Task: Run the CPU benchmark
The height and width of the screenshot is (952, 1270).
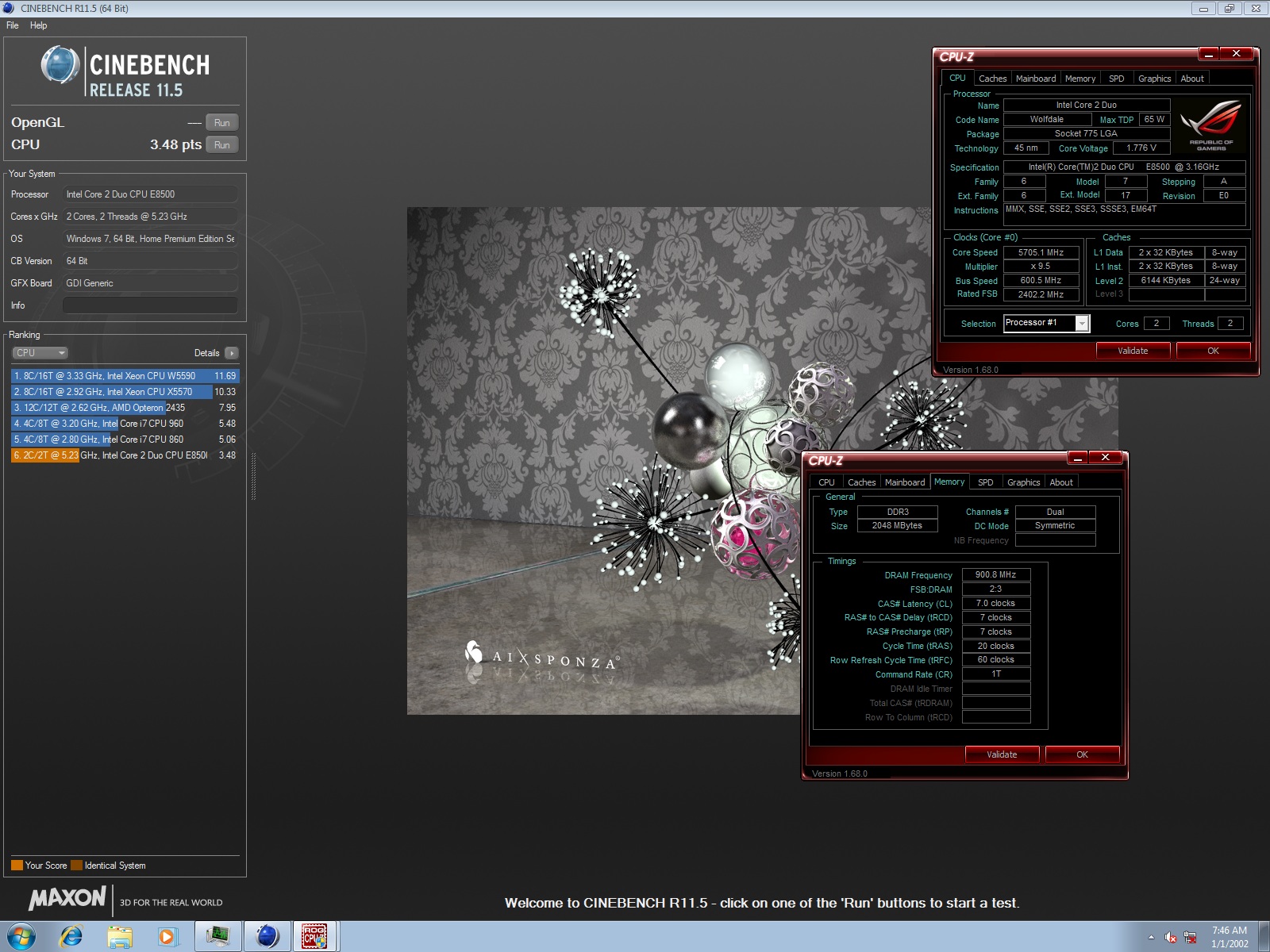Action: pyautogui.click(x=222, y=145)
